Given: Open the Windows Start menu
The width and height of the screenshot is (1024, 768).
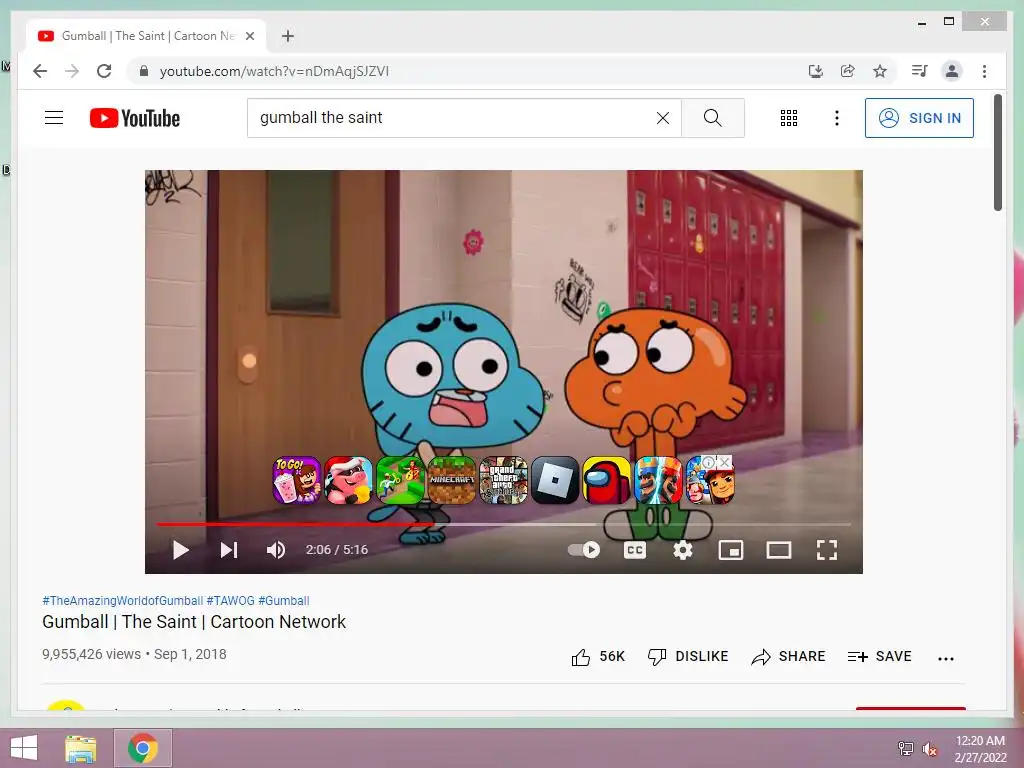Looking at the screenshot, I should (x=24, y=748).
